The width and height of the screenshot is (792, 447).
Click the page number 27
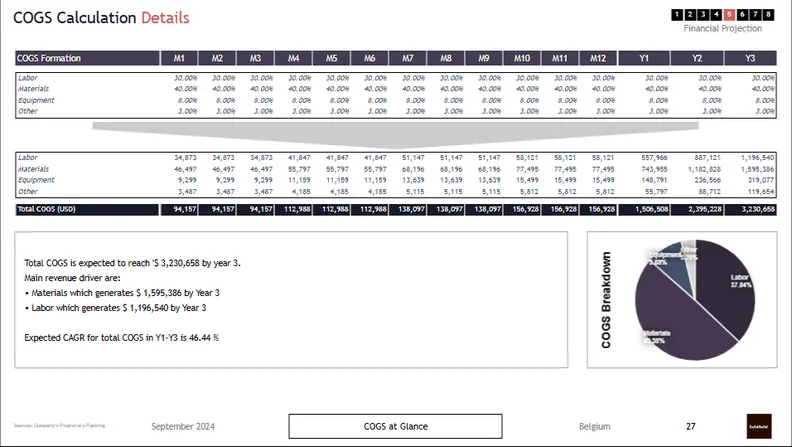point(690,427)
